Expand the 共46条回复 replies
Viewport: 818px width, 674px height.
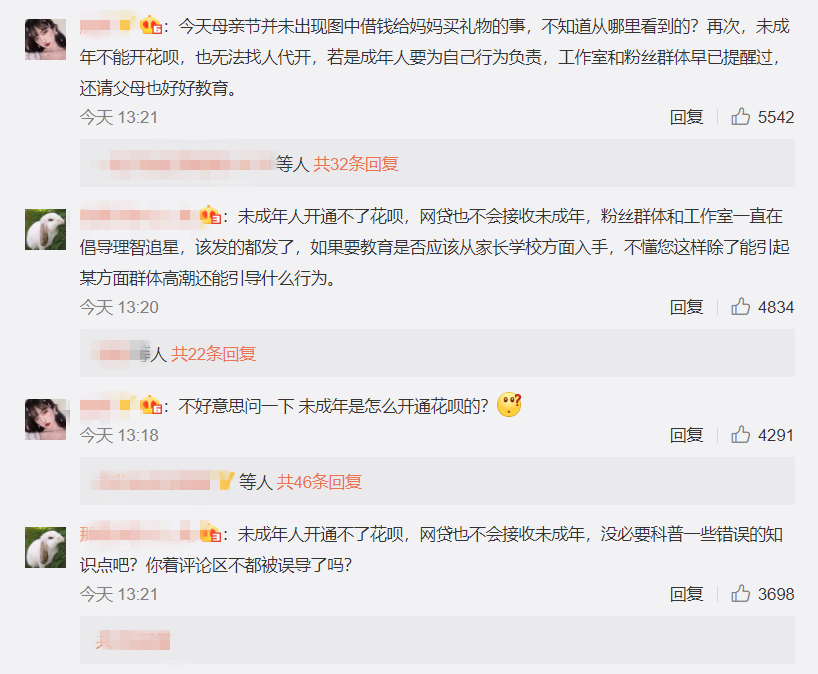[x=319, y=482]
